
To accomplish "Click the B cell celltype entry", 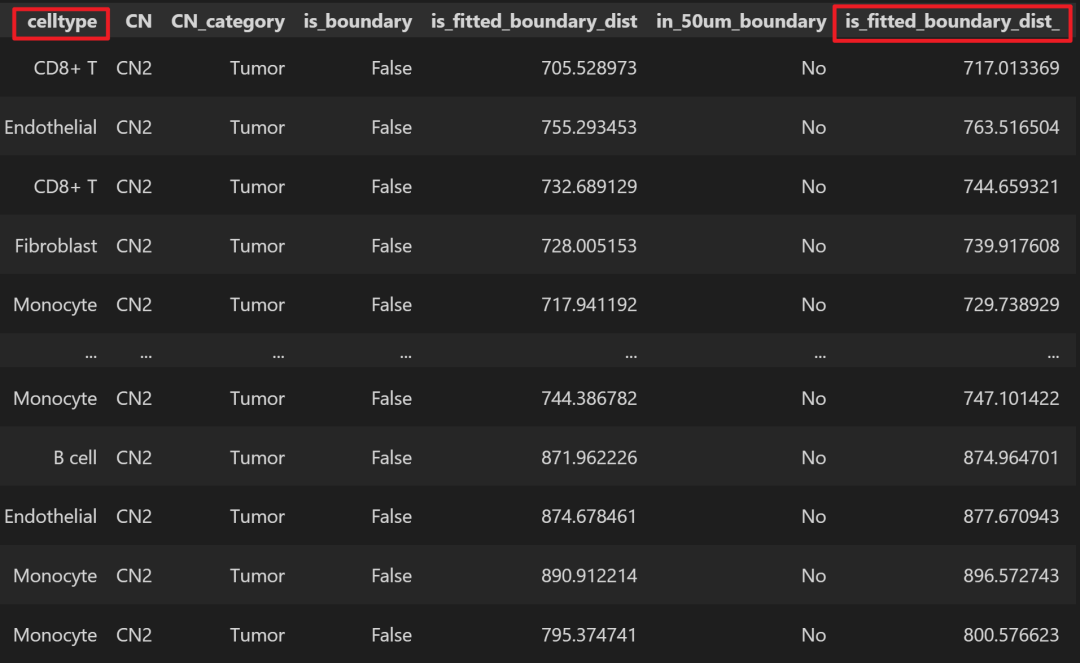I will [x=75, y=458].
